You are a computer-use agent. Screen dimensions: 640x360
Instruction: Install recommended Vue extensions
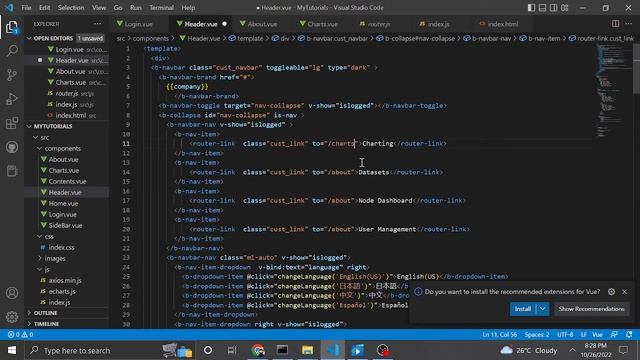(x=523, y=309)
